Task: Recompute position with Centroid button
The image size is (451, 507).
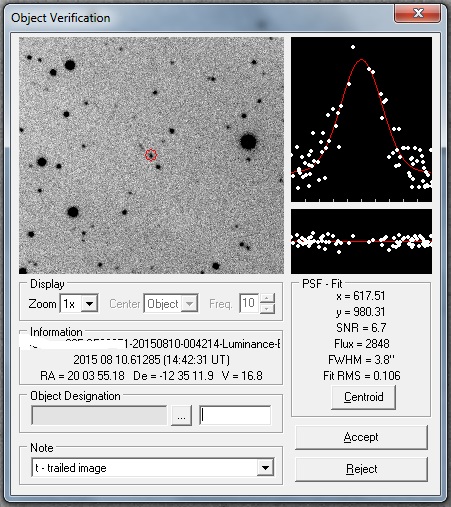Action: [363, 397]
